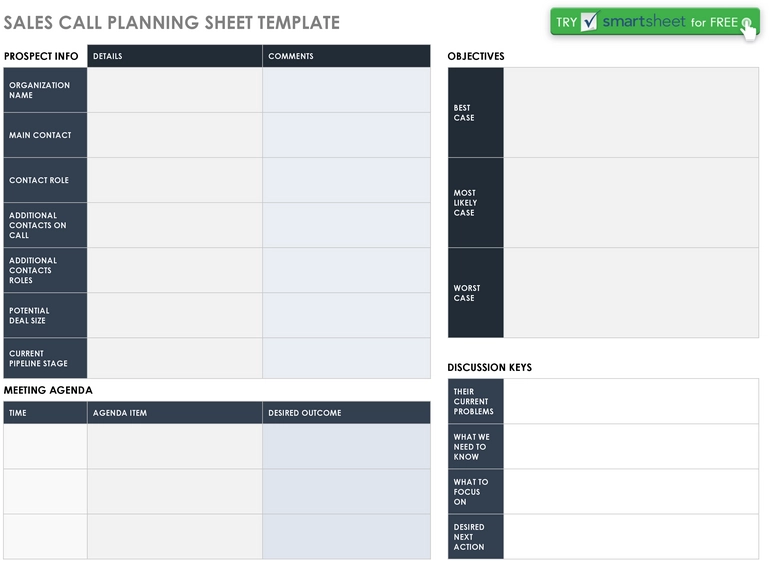Select the Main Contact details cell
This screenshot has width=769, height=561.
point(175,135)
